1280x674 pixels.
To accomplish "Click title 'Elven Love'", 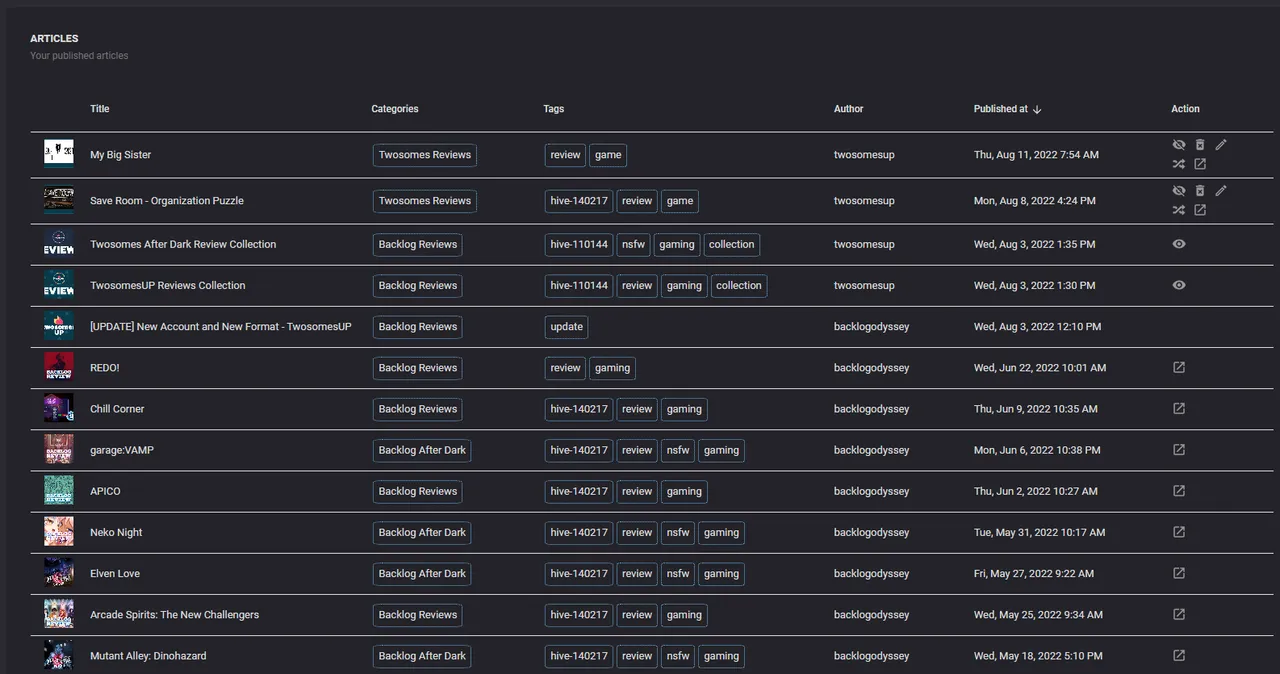I will 115,573.
